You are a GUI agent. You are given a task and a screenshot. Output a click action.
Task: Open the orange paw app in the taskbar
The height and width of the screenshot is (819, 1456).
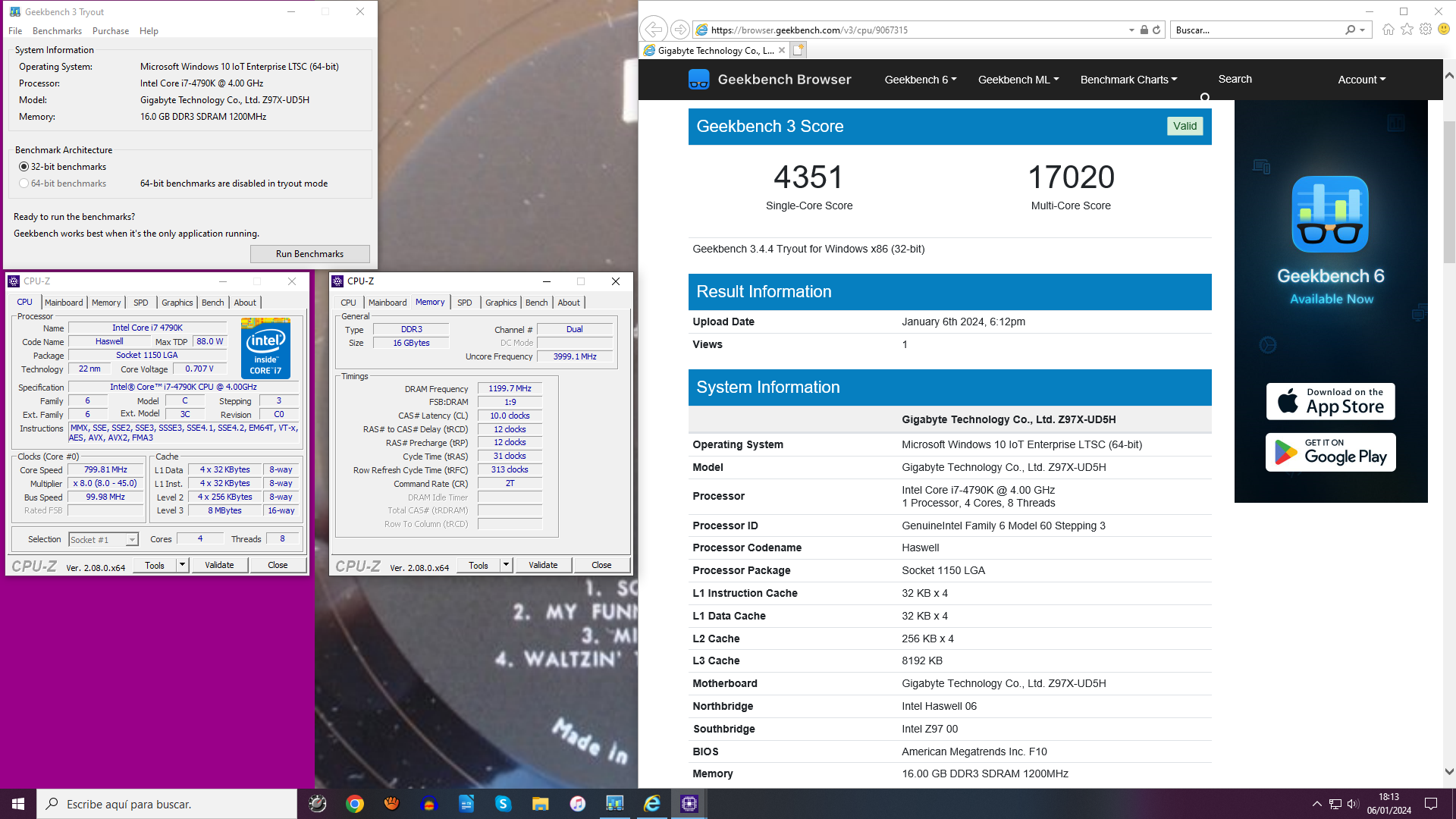point(391,804)
